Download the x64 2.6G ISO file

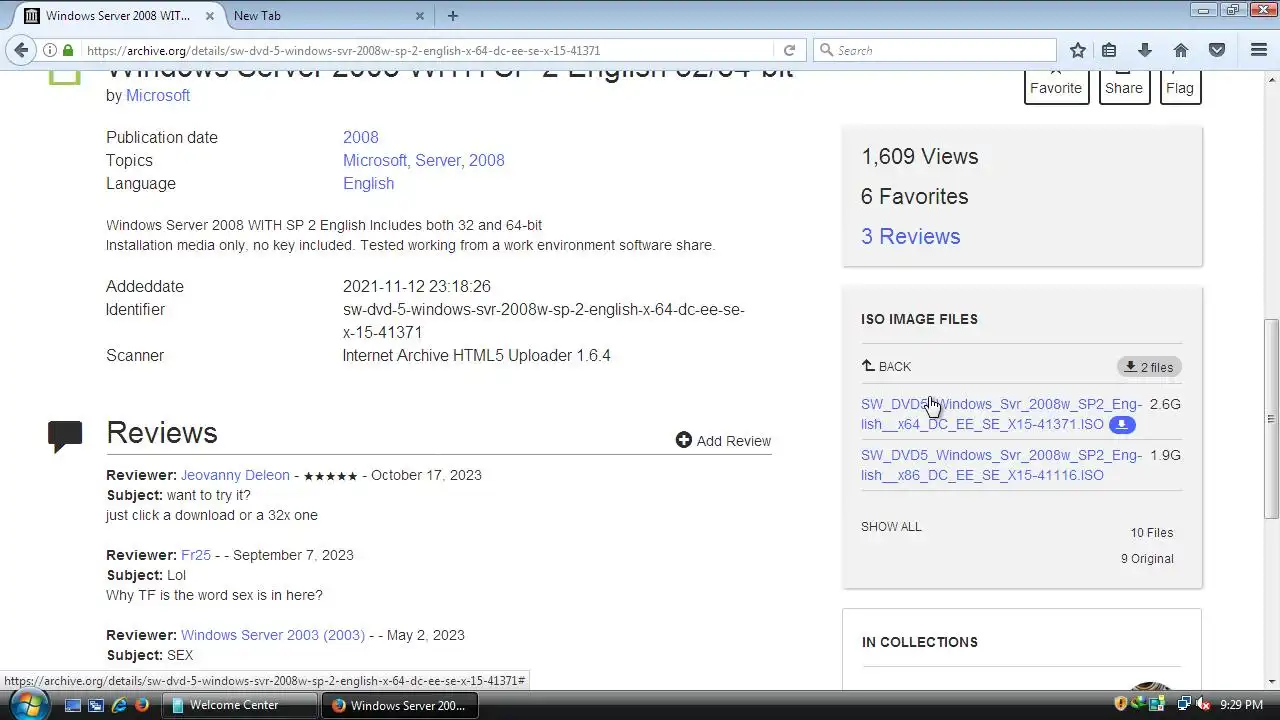(1001, 414)
